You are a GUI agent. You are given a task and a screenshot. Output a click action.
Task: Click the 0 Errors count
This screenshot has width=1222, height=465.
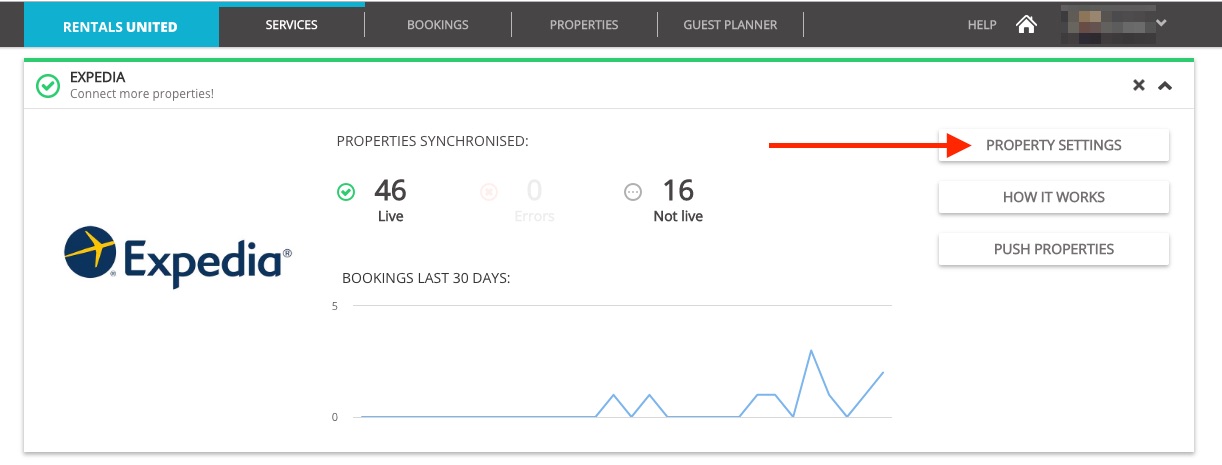tap(534, 190)
